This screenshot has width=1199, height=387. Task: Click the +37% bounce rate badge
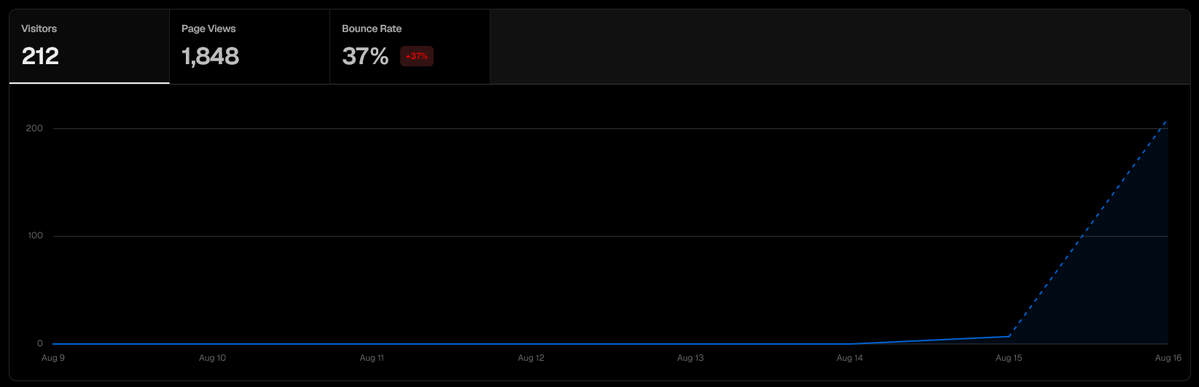coord(417,57)
